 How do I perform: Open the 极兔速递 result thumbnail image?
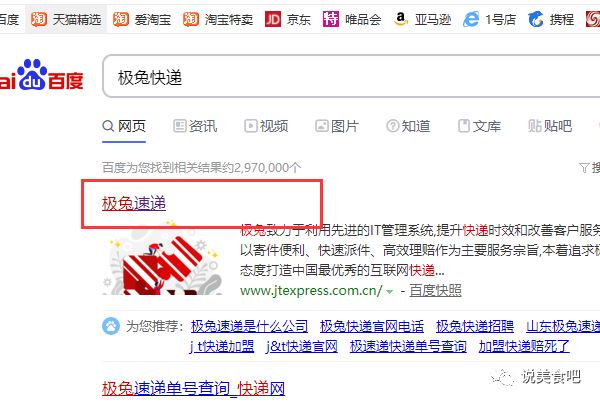[162, 258]
